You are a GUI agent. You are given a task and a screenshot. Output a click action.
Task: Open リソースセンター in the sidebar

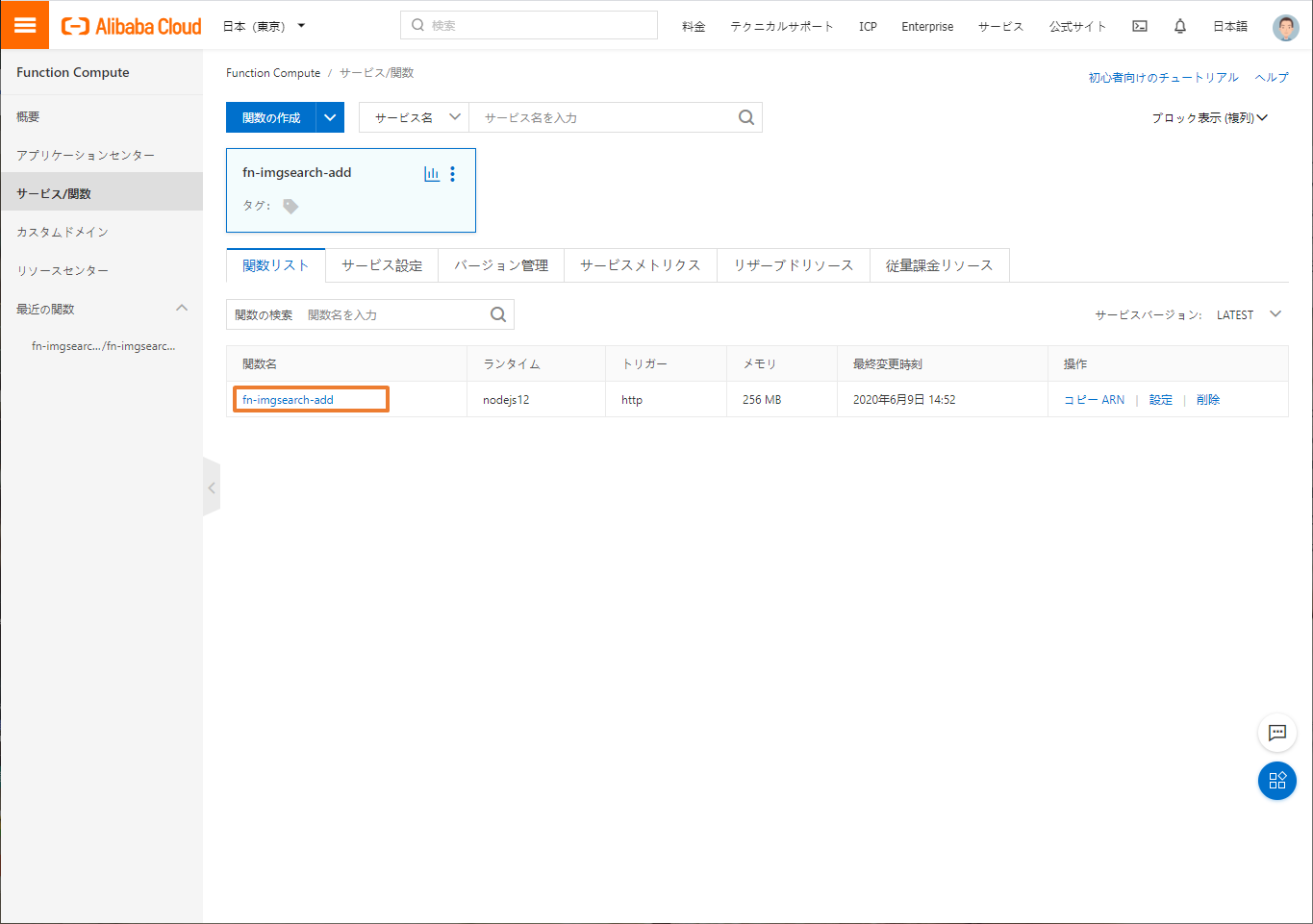tap(102, 270)
